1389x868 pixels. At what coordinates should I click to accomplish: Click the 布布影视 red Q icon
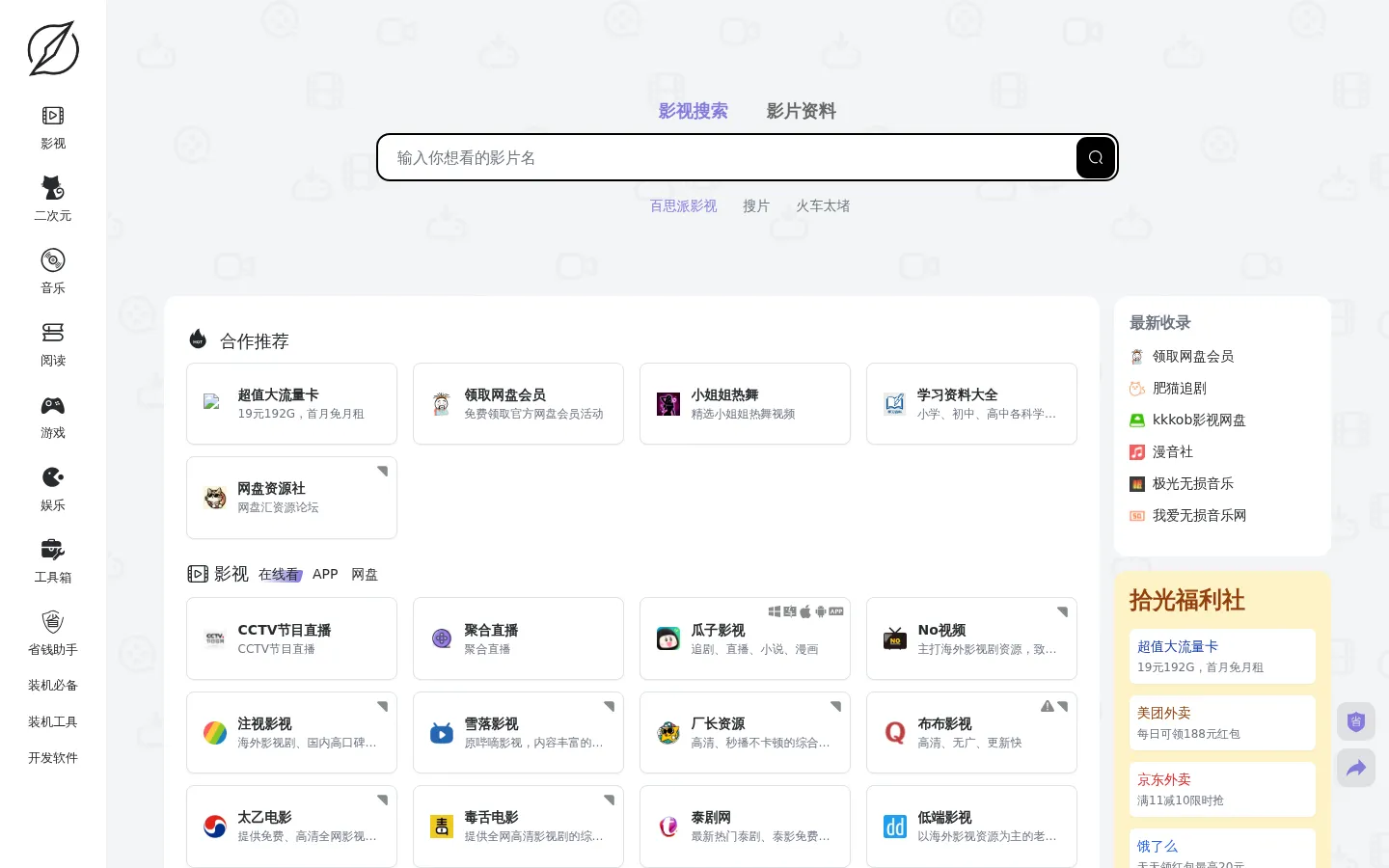[x=895, y=733]
